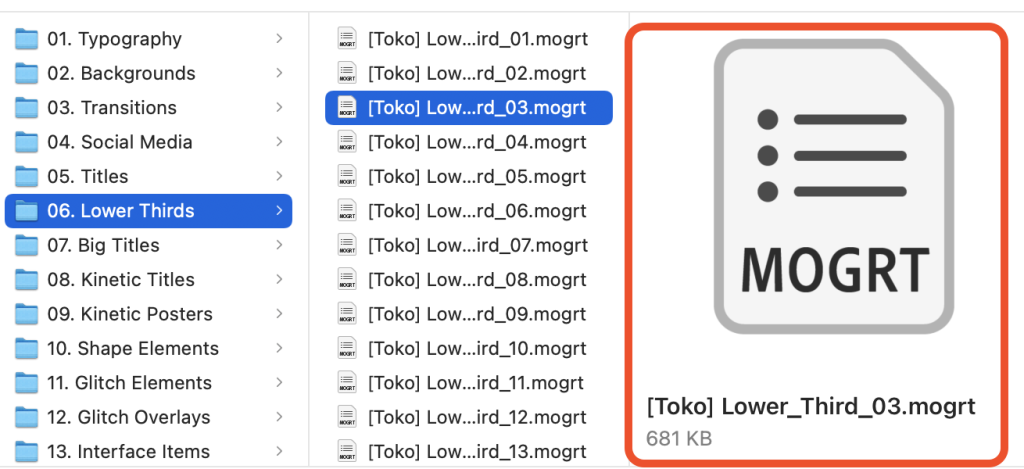
Task: Click the chevron next to 11. Glitch Elements
Action: 279,383
